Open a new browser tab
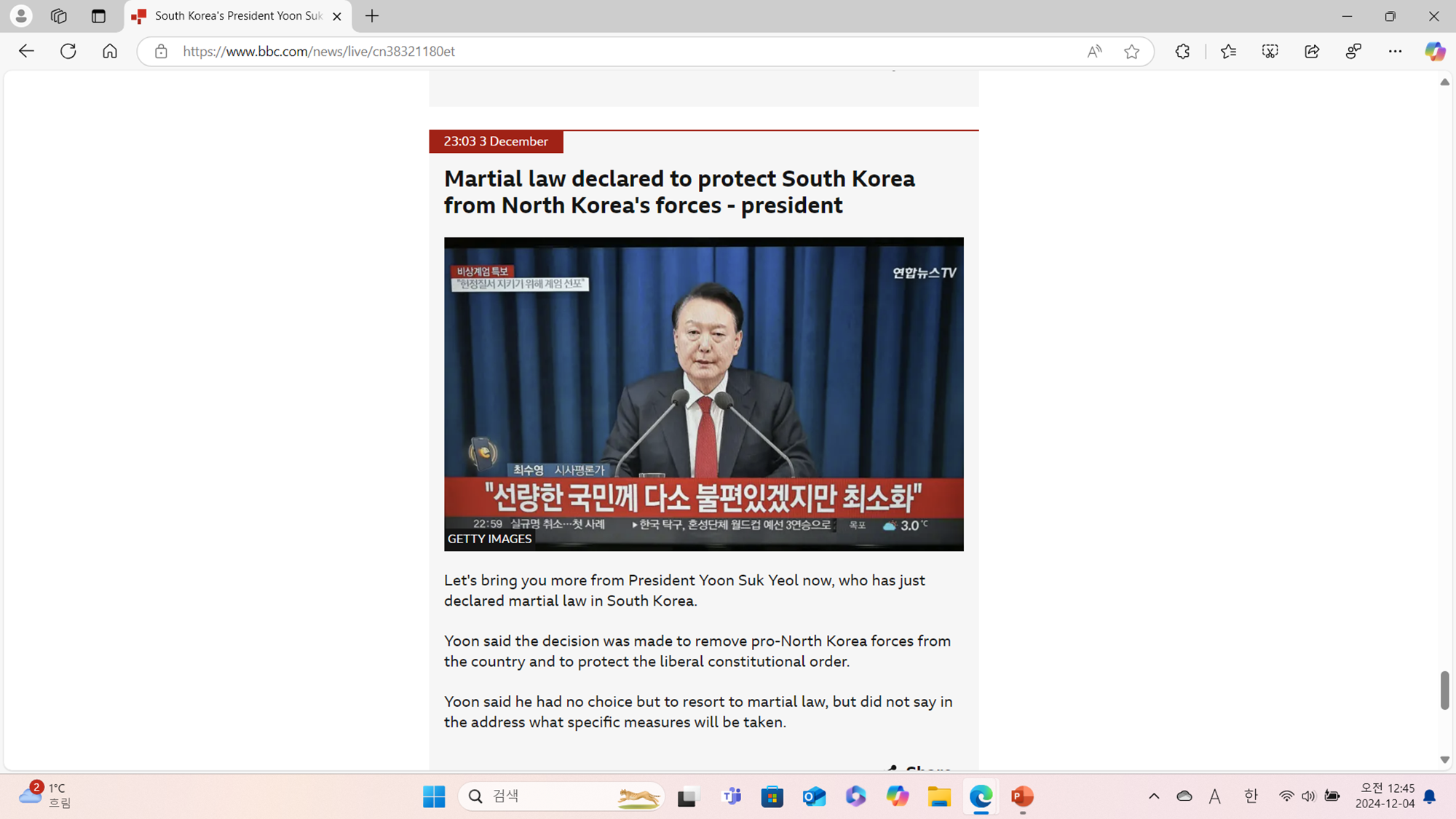The width and height of the screenshot is (1456, 819). pyautogui.click(x=372, y=16)
